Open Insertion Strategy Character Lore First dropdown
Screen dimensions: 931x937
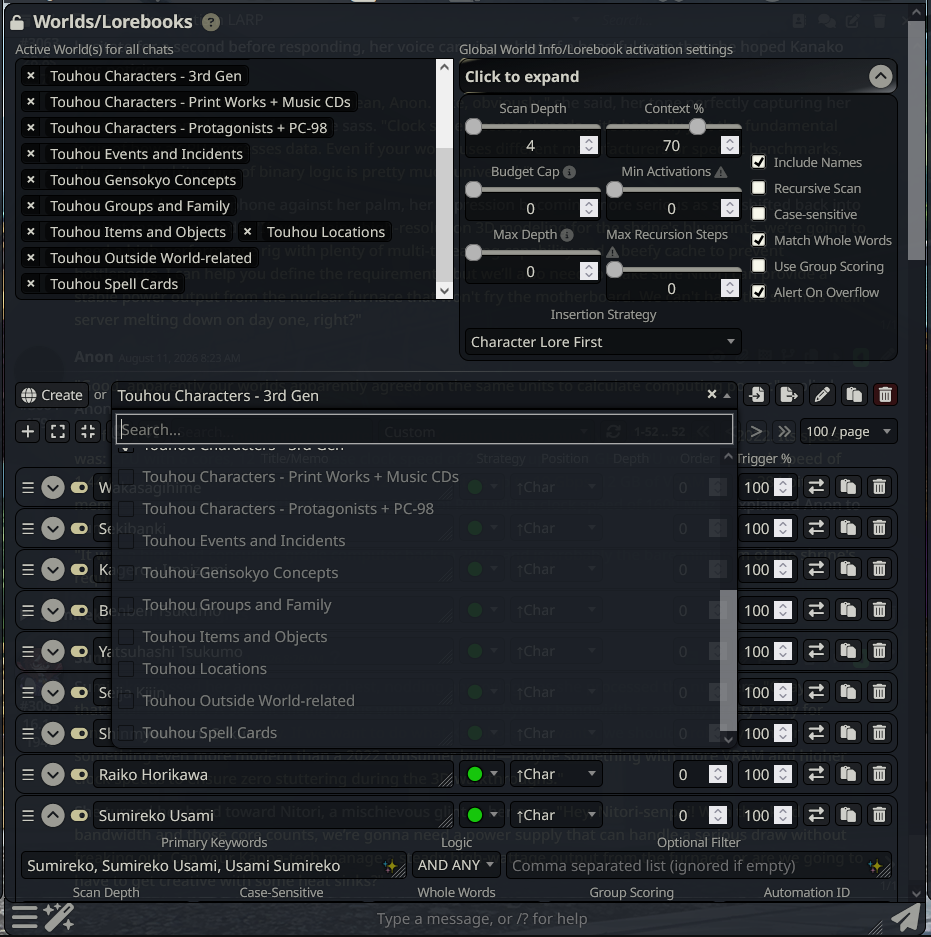coord(603,342)
